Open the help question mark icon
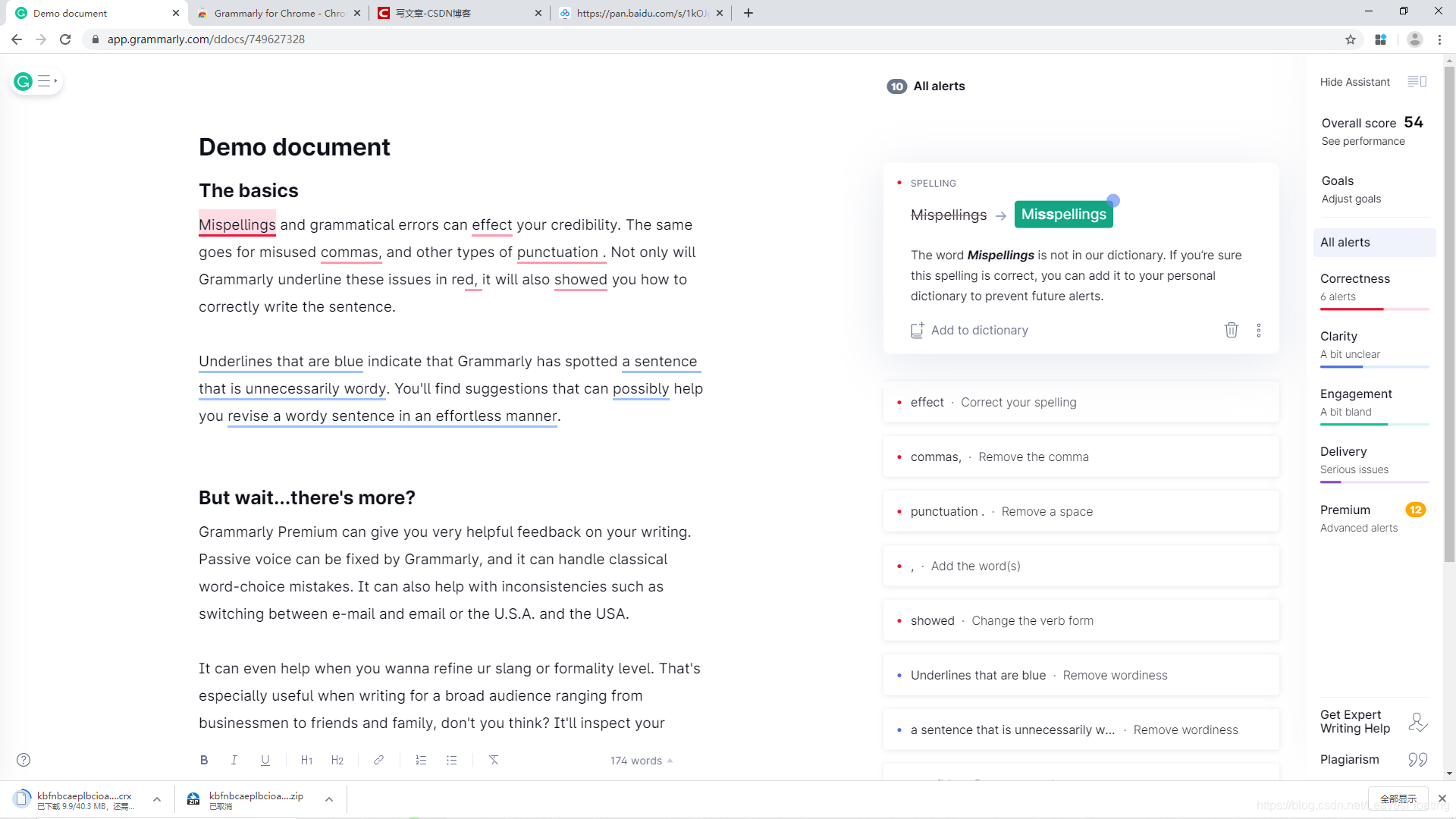 (x=24, y=760)
